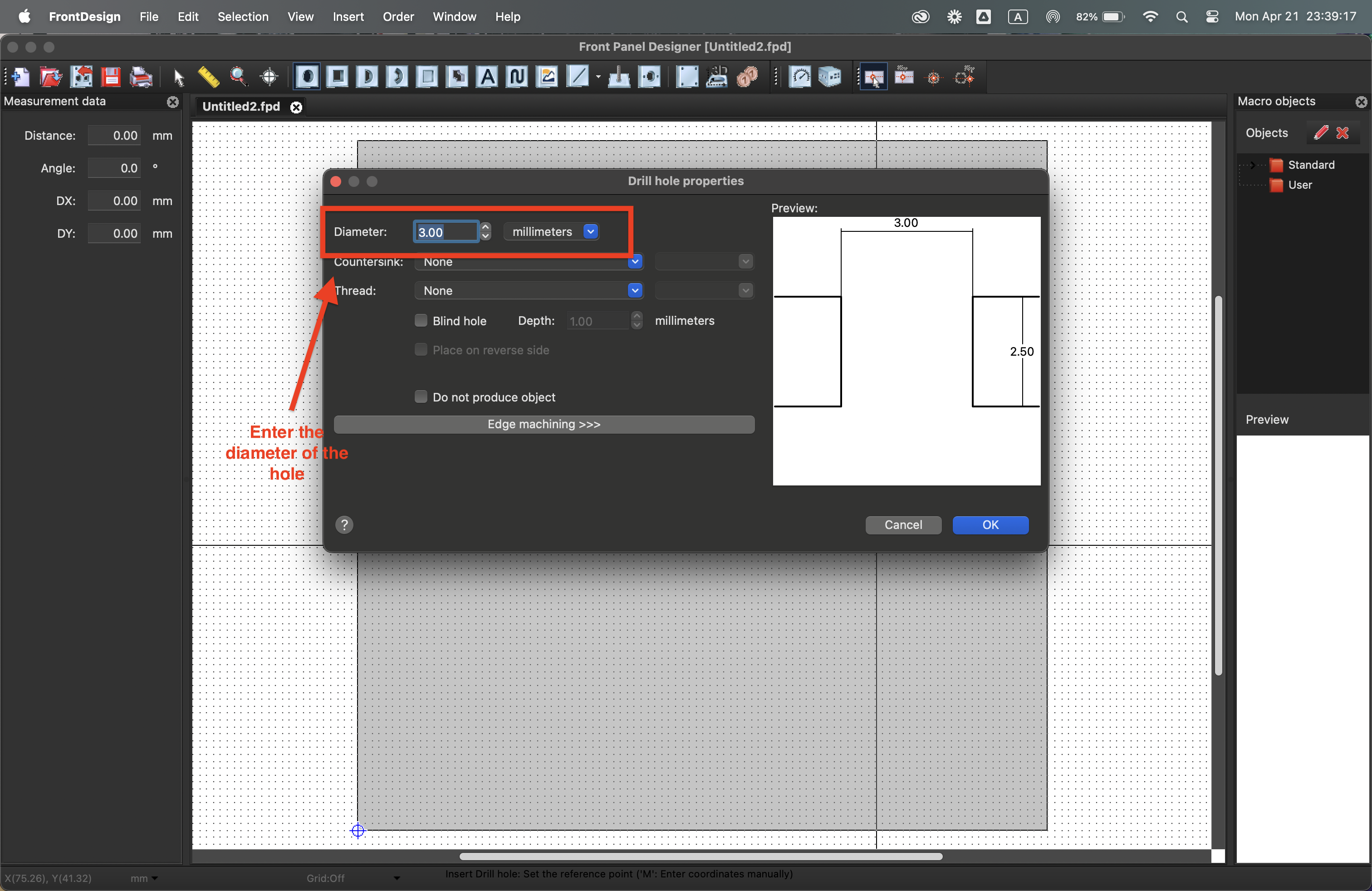Click OK in Drill hole properties
This screenshot has height=891, width=1372.
click(x=990, y=525)
